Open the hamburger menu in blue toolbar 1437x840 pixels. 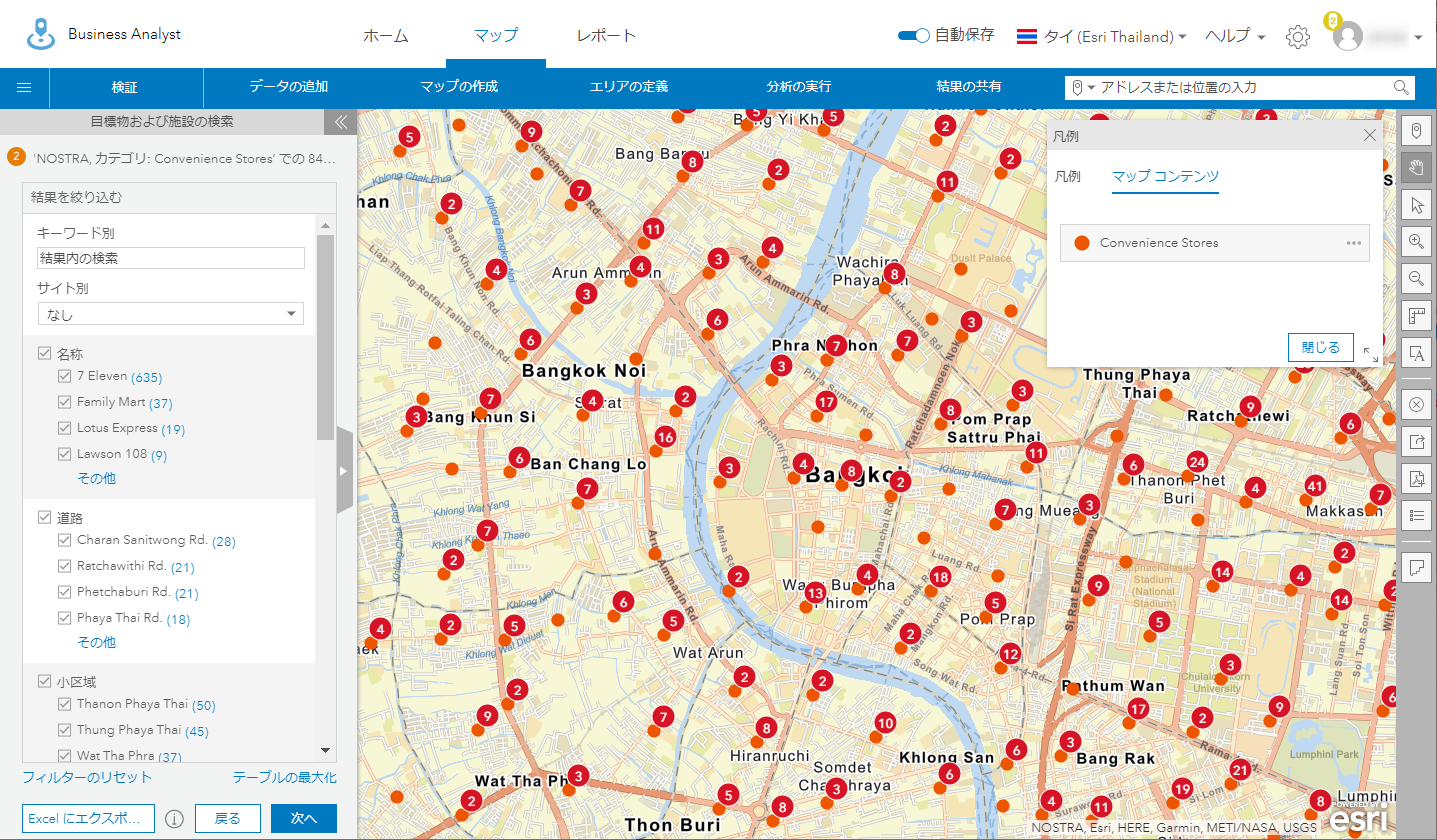pos(24,87)
